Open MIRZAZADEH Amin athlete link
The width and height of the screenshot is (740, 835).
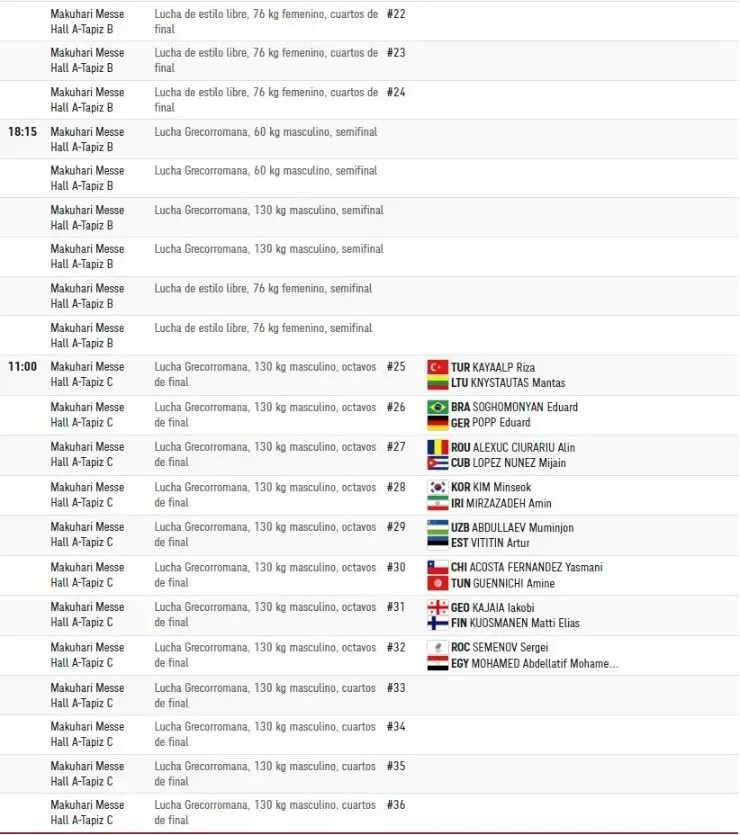point(512,503)
